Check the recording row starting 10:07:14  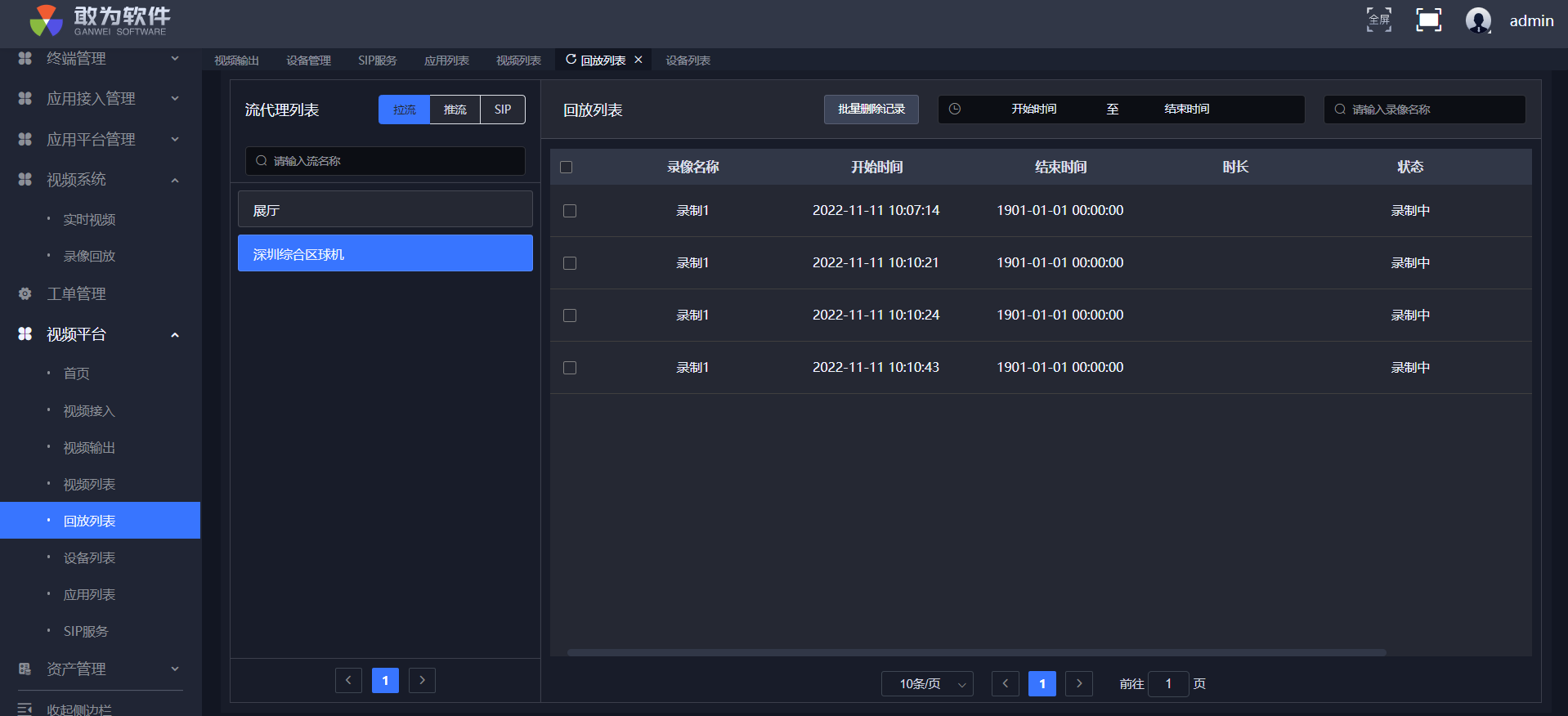pos(570,211)
